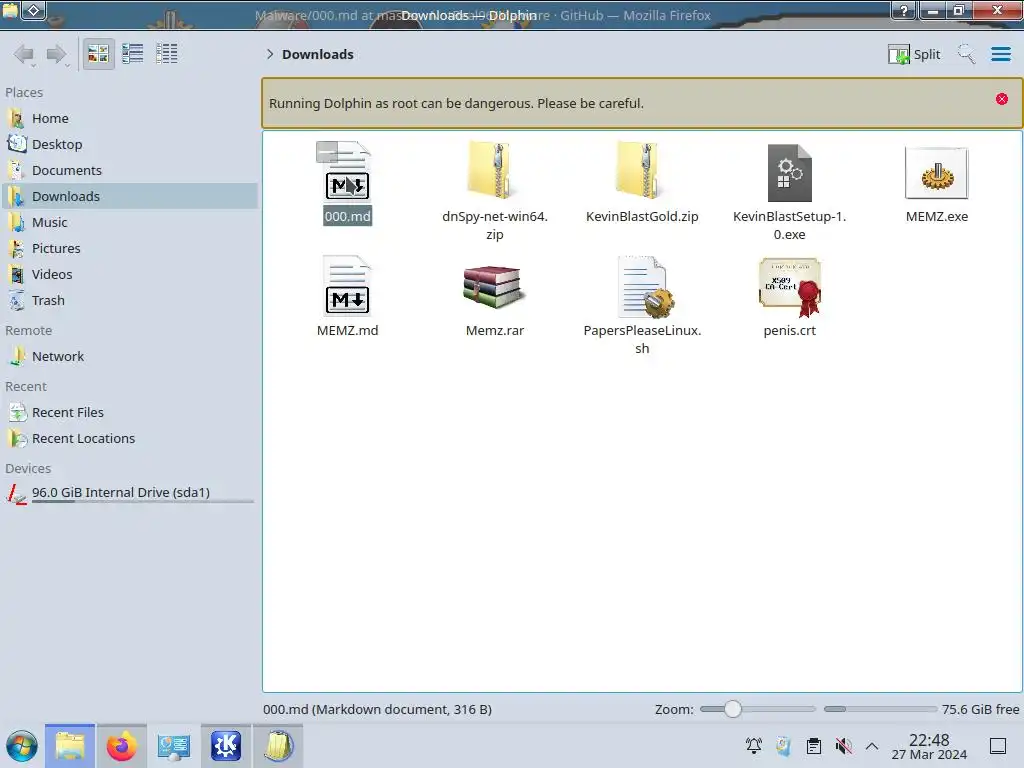Switch to Details view mode
1024x768 pixels.
pyautogui.click(x=167, y=54)
